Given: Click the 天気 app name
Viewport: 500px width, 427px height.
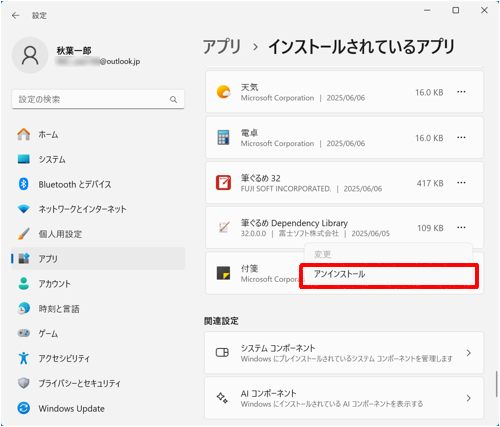Looking at the screenshot, I should coord(250,87).
